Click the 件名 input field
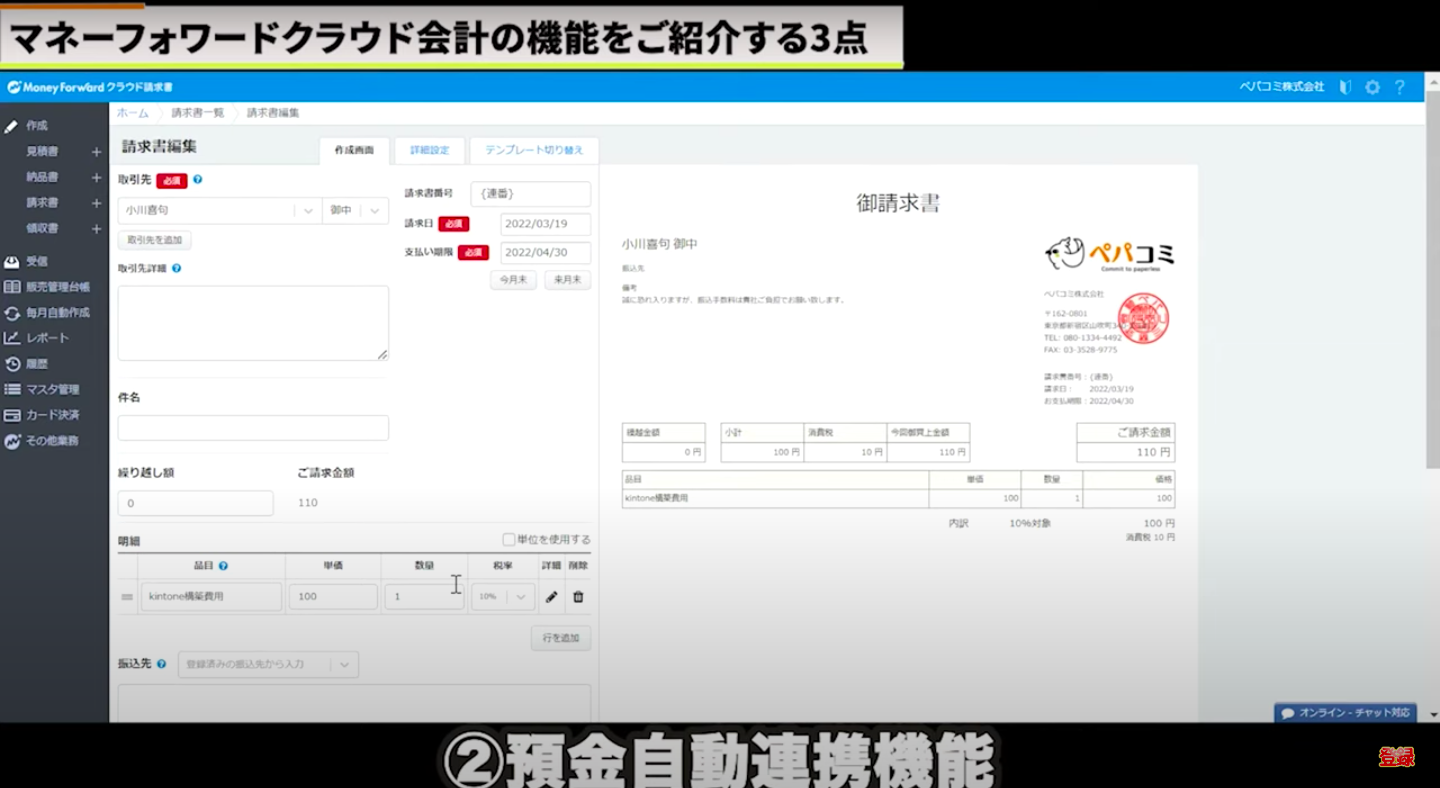 coord(253,428)
